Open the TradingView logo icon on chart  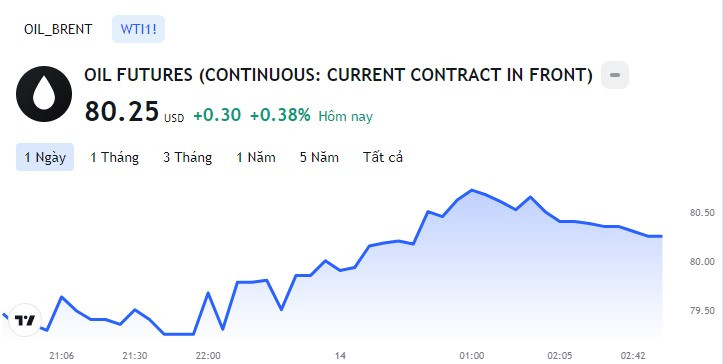25,320
